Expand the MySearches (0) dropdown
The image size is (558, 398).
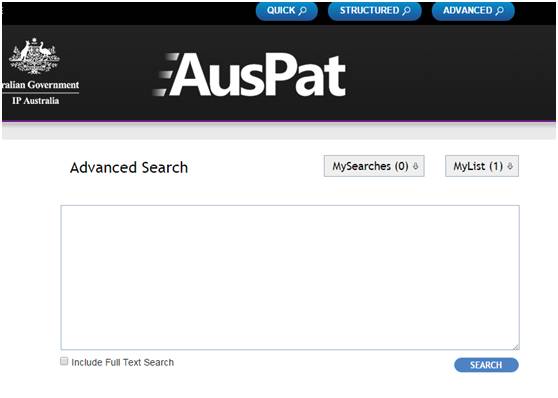pos(374,166)
